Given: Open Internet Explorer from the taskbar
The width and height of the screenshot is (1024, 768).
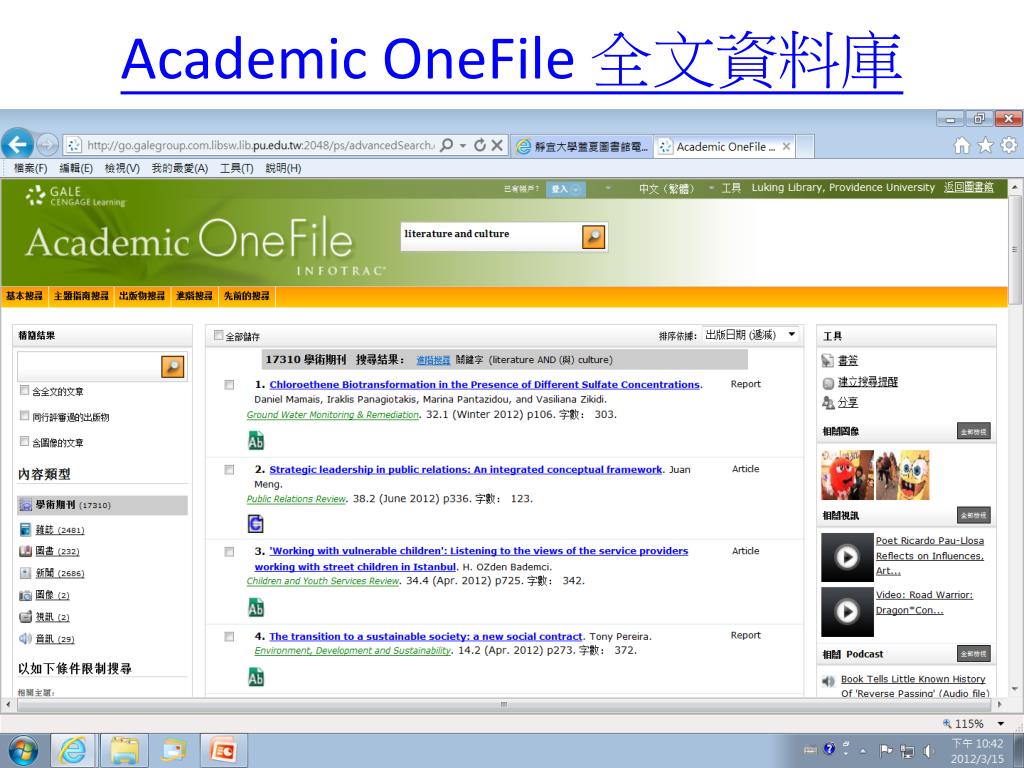Looking at the screenshot, I should tap(72, 750).
